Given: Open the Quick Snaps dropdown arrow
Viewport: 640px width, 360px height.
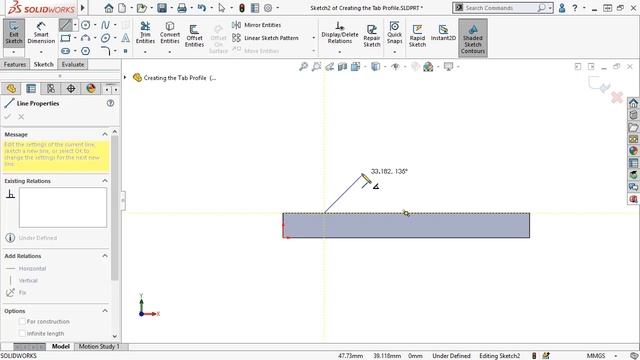Looking at the screenshot, I should tap(395, 52).
